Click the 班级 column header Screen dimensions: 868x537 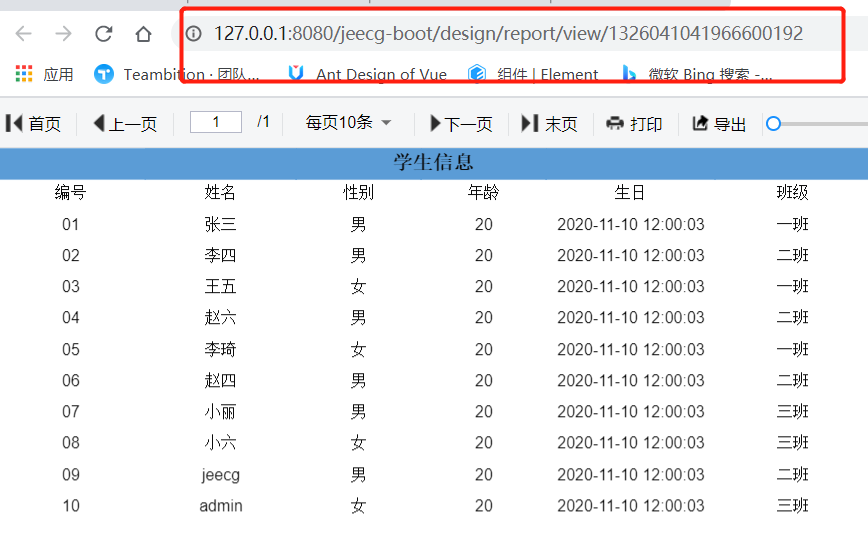pyautogui.click(x=792, y=192)
